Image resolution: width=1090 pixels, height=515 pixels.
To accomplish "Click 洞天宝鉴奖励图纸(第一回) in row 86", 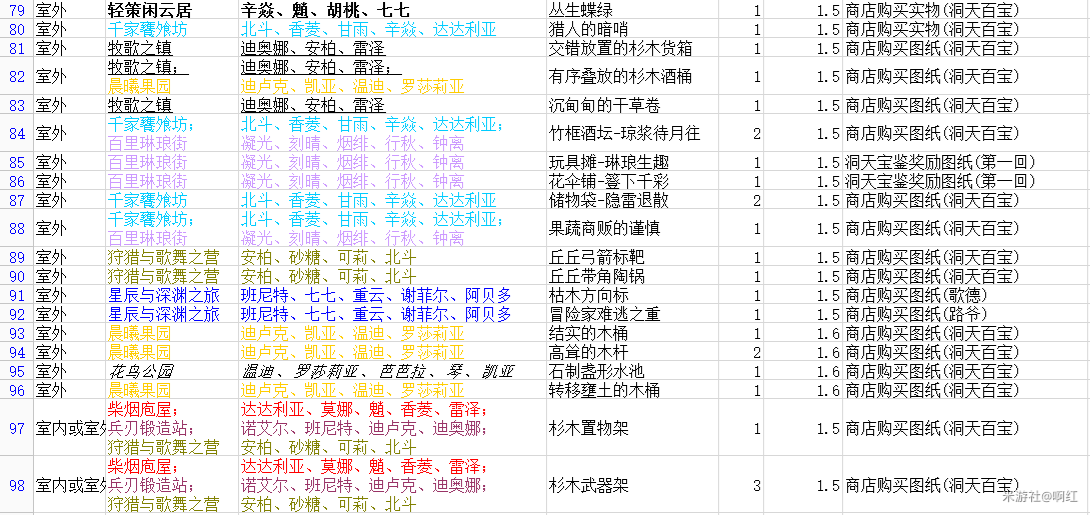I will pos(966,181).
